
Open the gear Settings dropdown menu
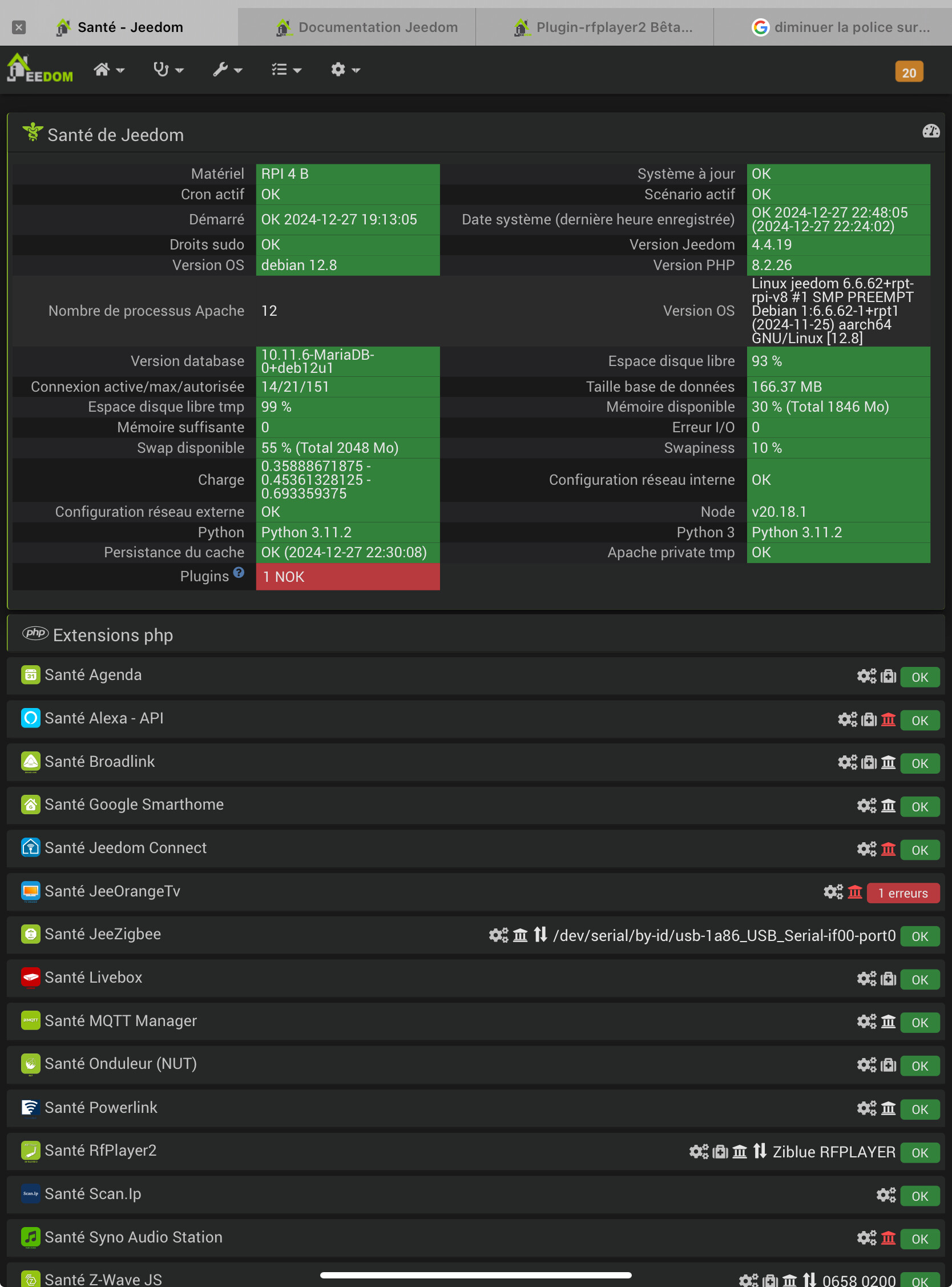345,70
